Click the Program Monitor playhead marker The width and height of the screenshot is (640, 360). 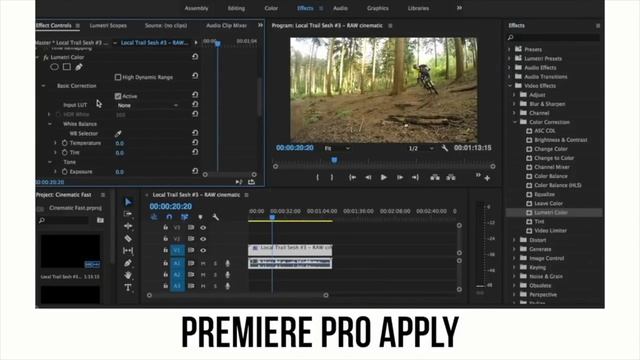coord(334,160)
